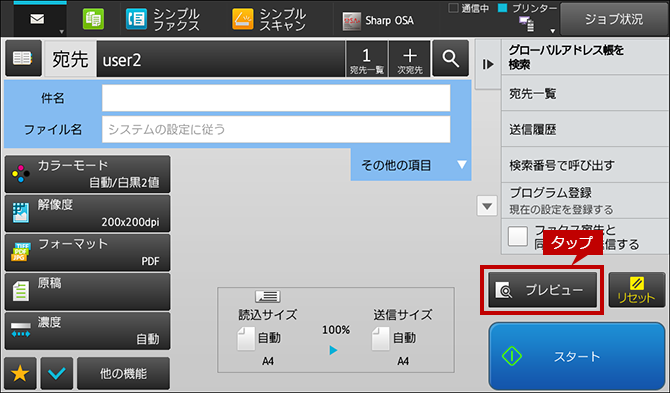Open 解像度 resolution setting

pyautogui.click(x=88, y=214)
